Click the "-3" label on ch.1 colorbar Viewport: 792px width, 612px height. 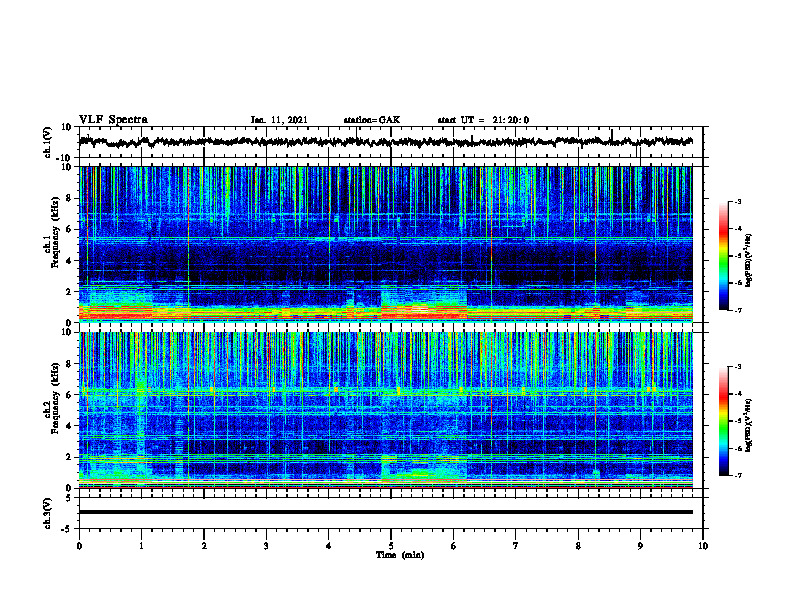click(x=737, y=201)
